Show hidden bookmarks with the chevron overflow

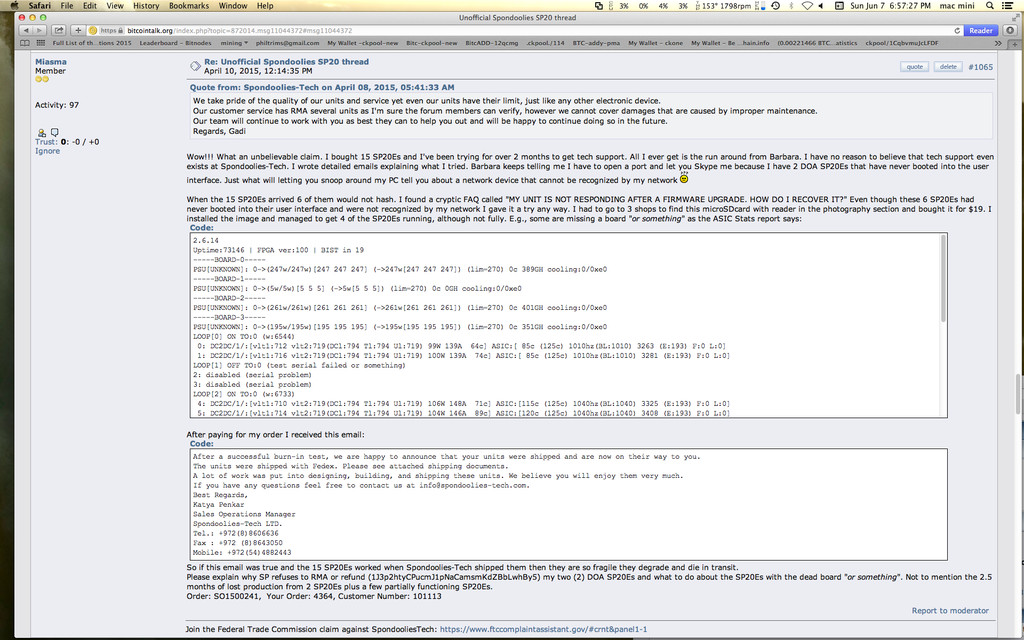tap(998, 43)
